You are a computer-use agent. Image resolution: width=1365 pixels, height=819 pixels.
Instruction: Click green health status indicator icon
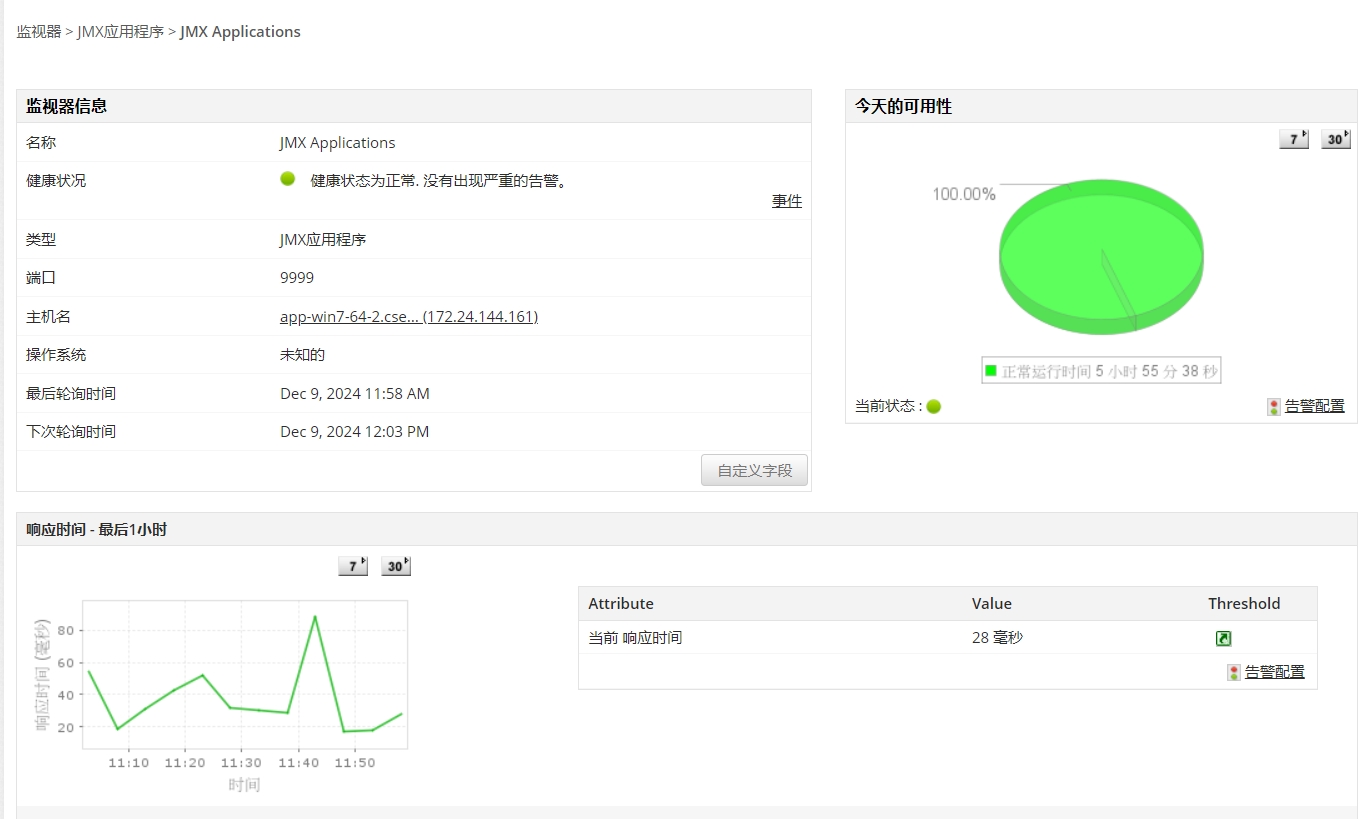[x=288, y=179]
